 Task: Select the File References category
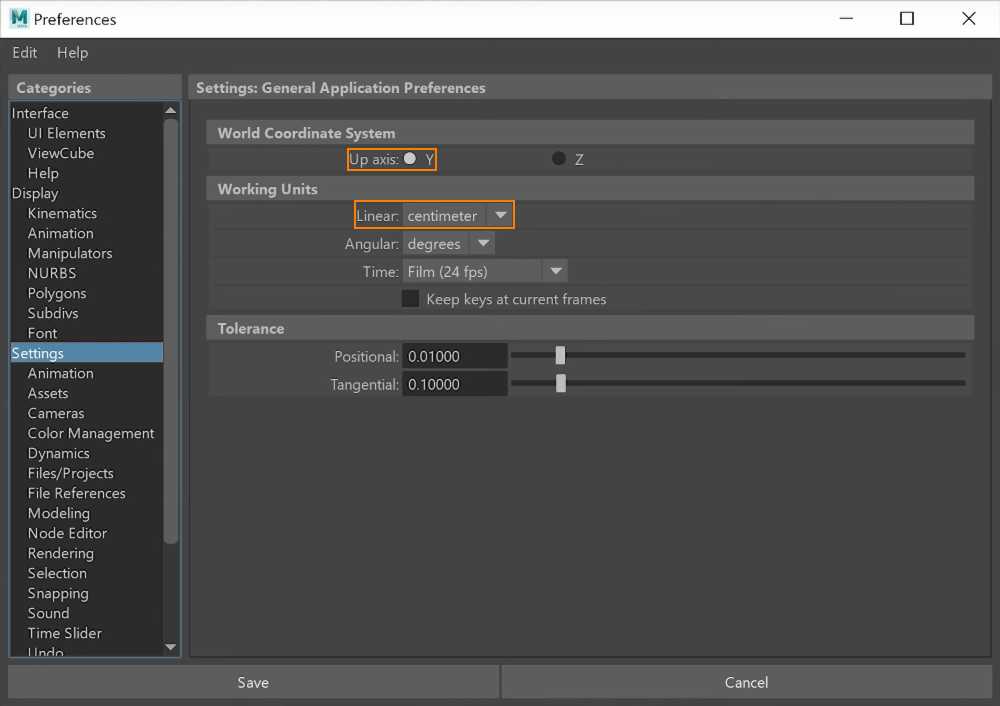click(x=87, y=493)
